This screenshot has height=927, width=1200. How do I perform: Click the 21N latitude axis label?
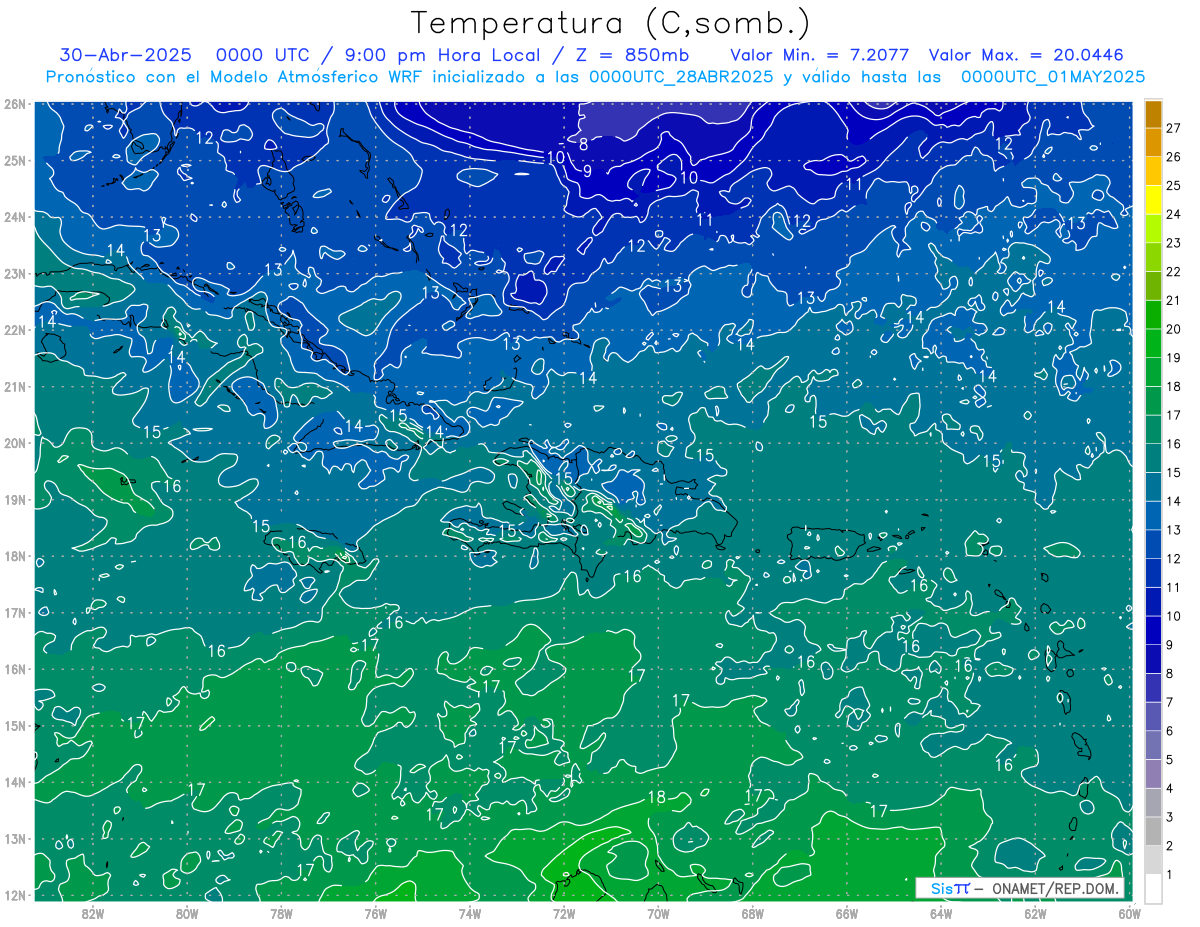[x=15, y=387]
